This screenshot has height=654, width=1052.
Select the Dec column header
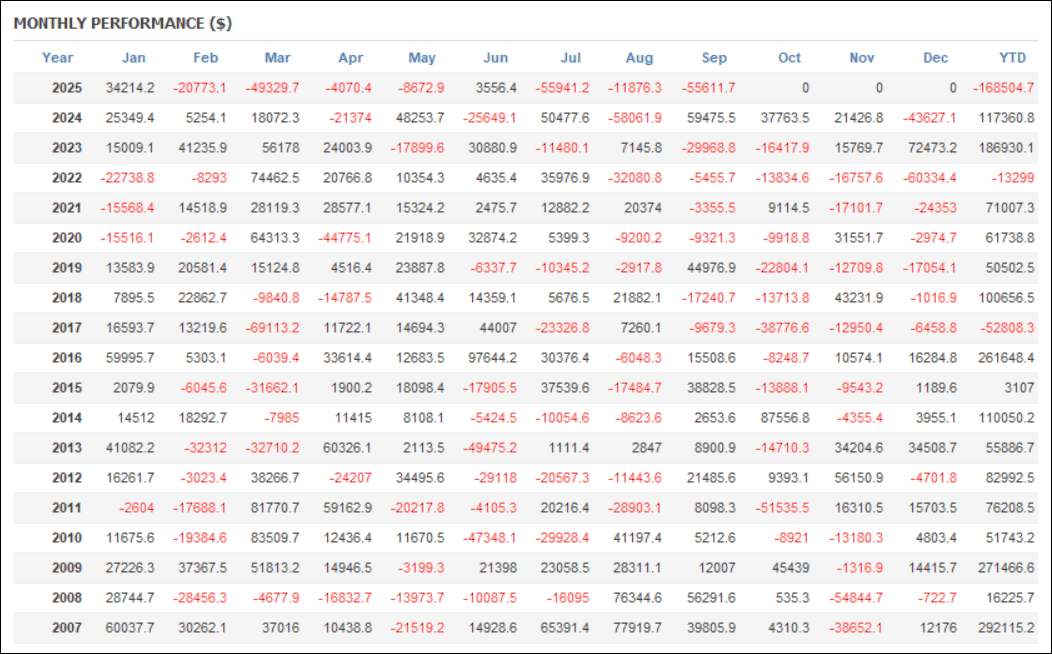pyautogui.click(x=935, y=58)
